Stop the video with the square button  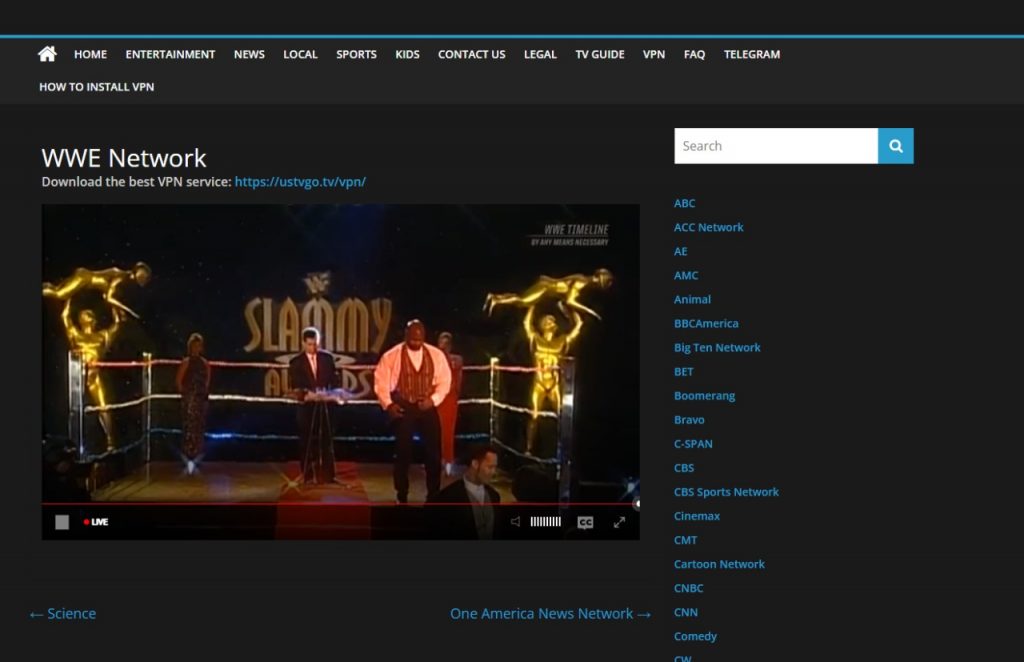[x=62, y=522]
